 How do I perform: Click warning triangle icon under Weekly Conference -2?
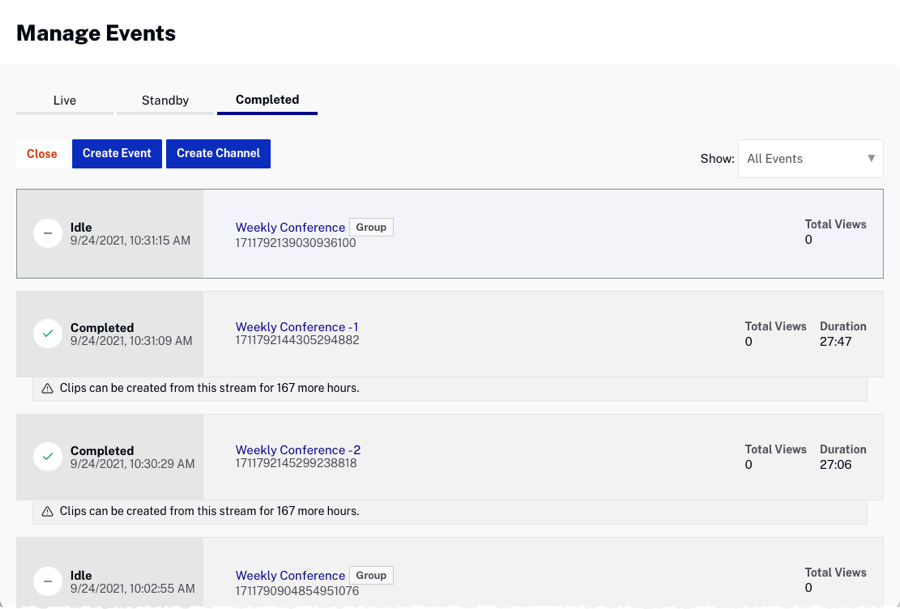[x=47, y=511]
